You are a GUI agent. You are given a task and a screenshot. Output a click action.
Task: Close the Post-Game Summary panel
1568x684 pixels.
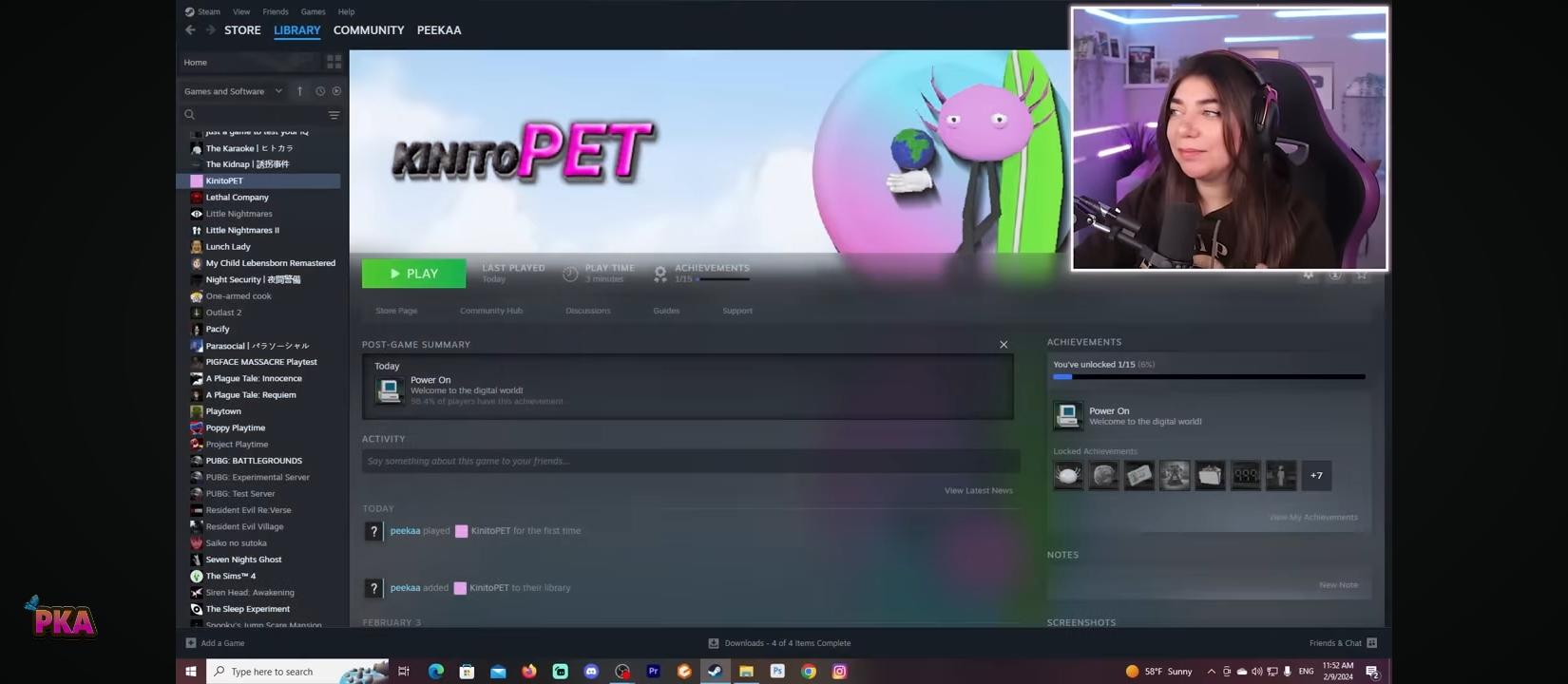(1004, 345)
